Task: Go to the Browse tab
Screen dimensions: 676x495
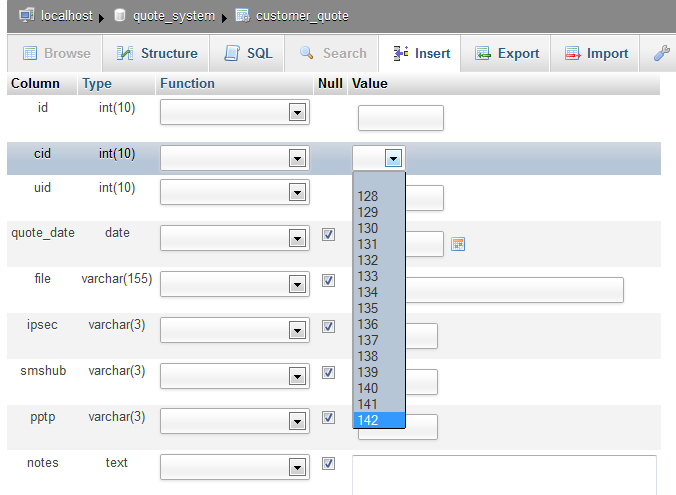Action: [56, 54]
